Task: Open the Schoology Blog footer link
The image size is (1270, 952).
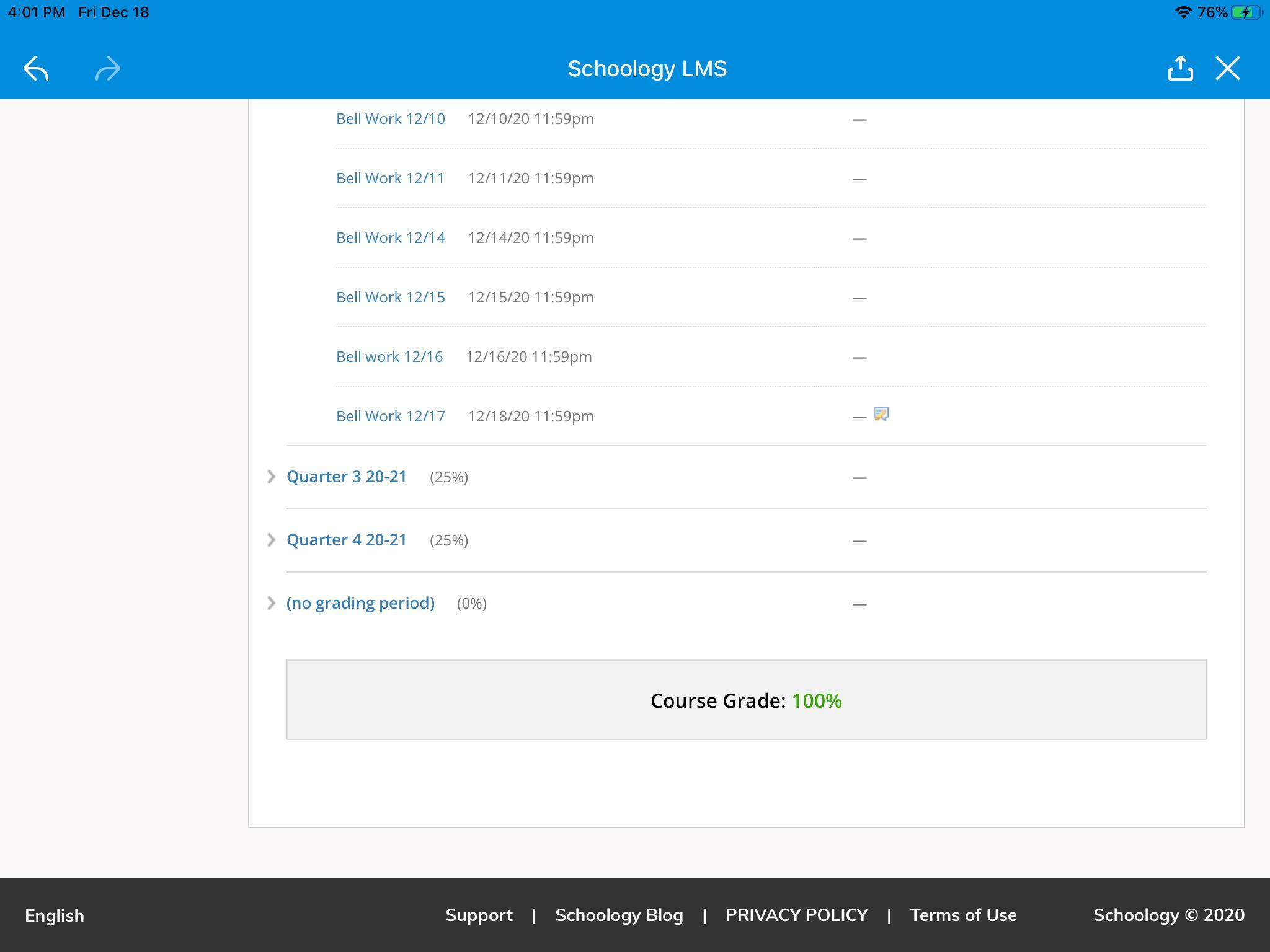Action: pos(619,915)
